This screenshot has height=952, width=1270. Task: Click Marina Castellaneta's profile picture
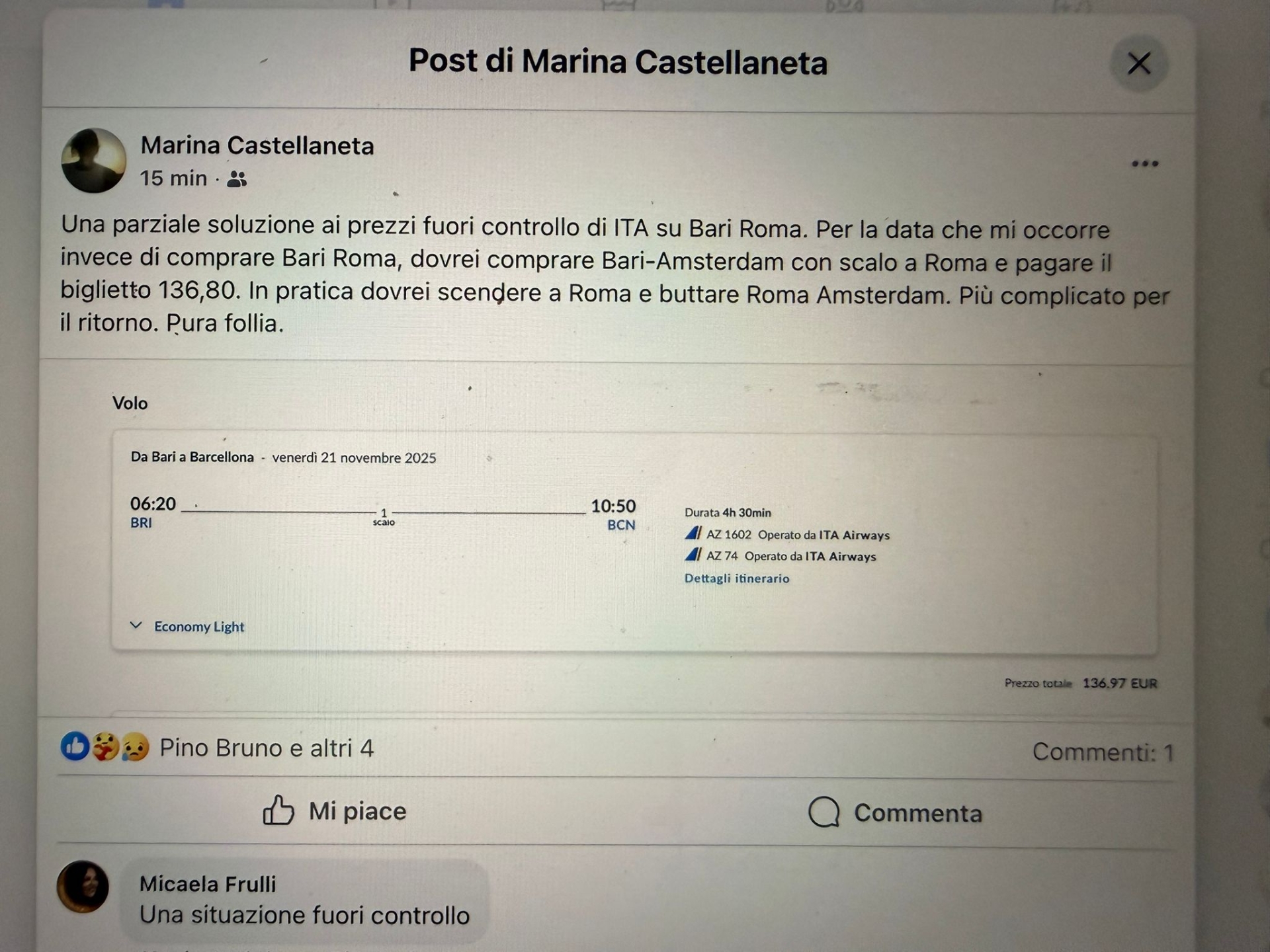[93, 161]
